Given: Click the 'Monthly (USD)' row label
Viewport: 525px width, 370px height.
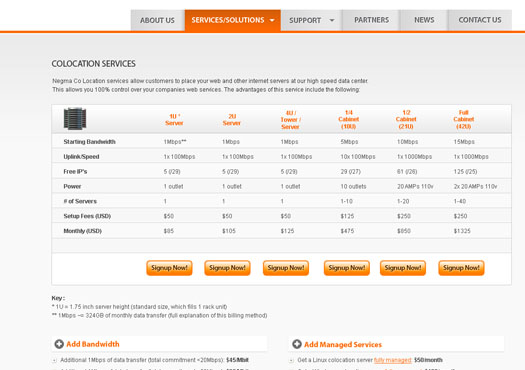Looking at the screenshot, I should [82, 231].
